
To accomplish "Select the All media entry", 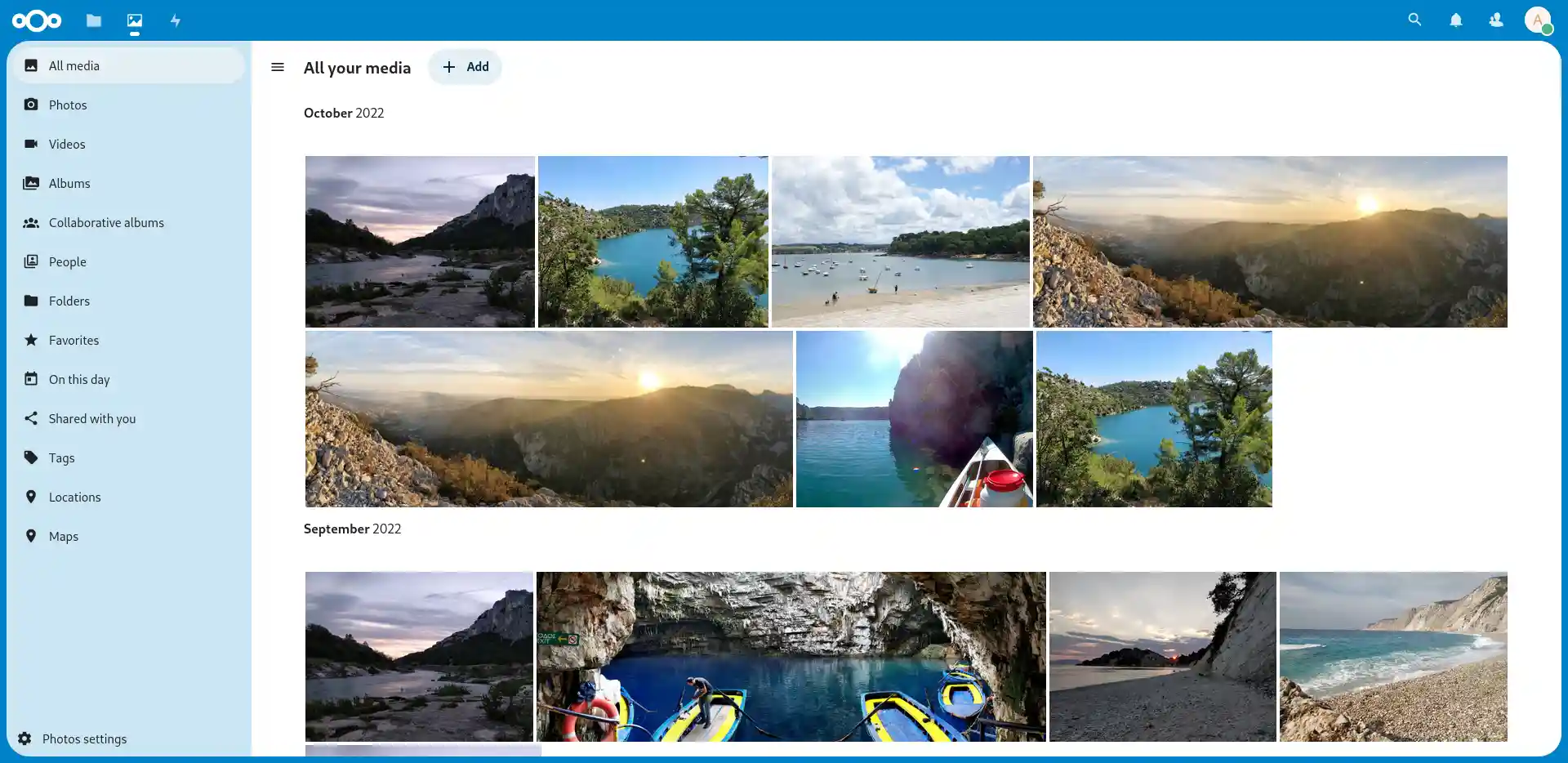I will pyautogui.click(x=74, y=65).
